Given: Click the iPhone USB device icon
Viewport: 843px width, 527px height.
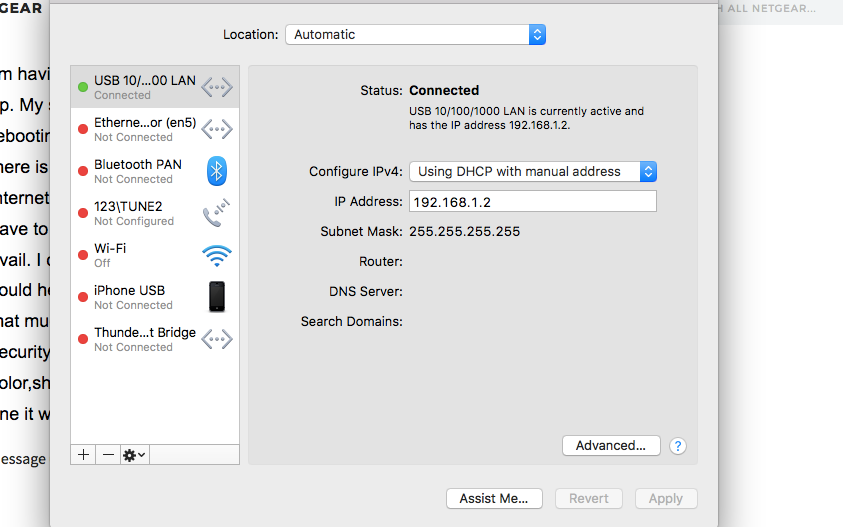Looking at the screenshot, I should click(x=217, y=297).
